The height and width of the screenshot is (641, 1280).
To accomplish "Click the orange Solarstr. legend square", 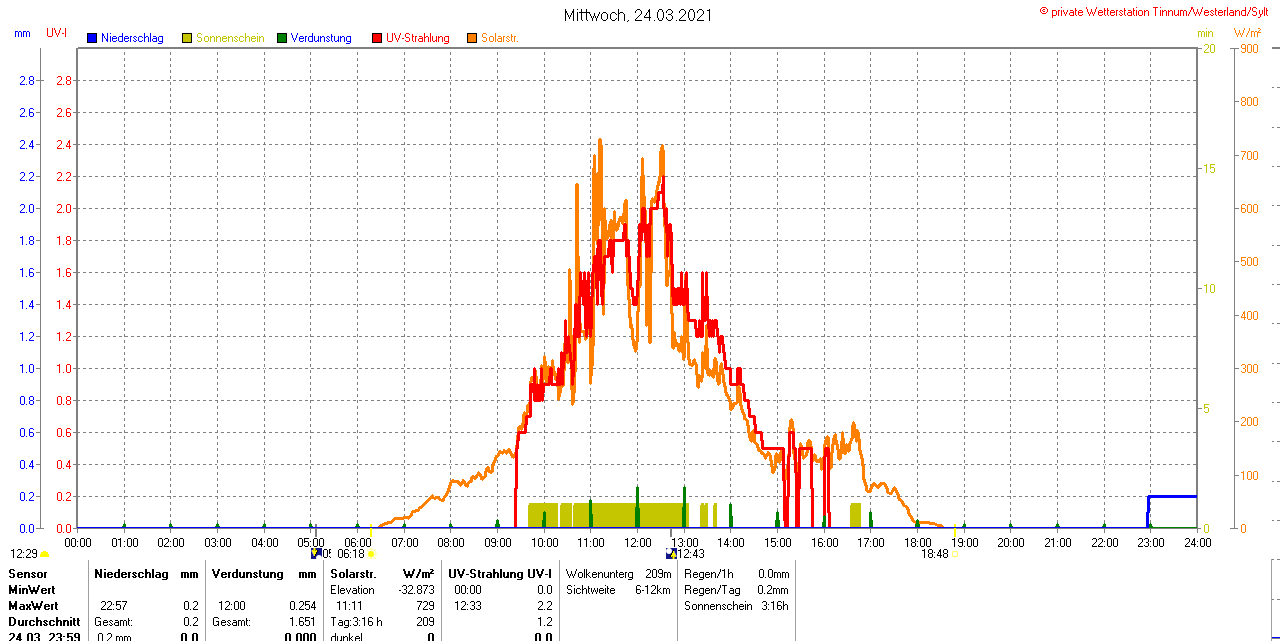I will click(472, 38).
